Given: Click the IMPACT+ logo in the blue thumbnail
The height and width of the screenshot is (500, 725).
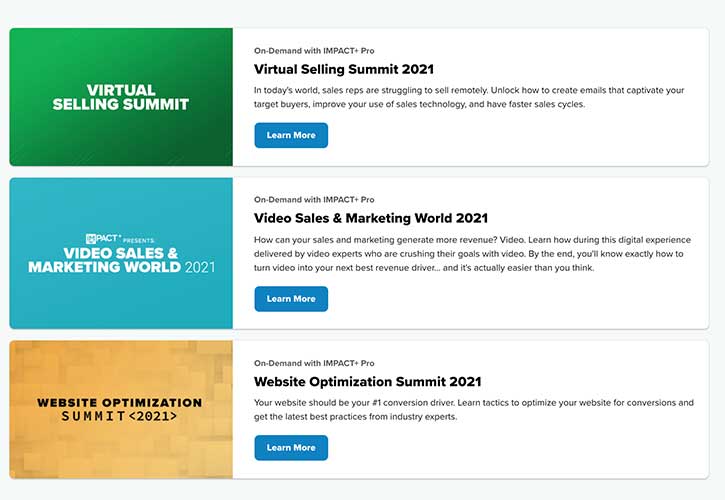Looking at the screenshot, I should (104, 239).
